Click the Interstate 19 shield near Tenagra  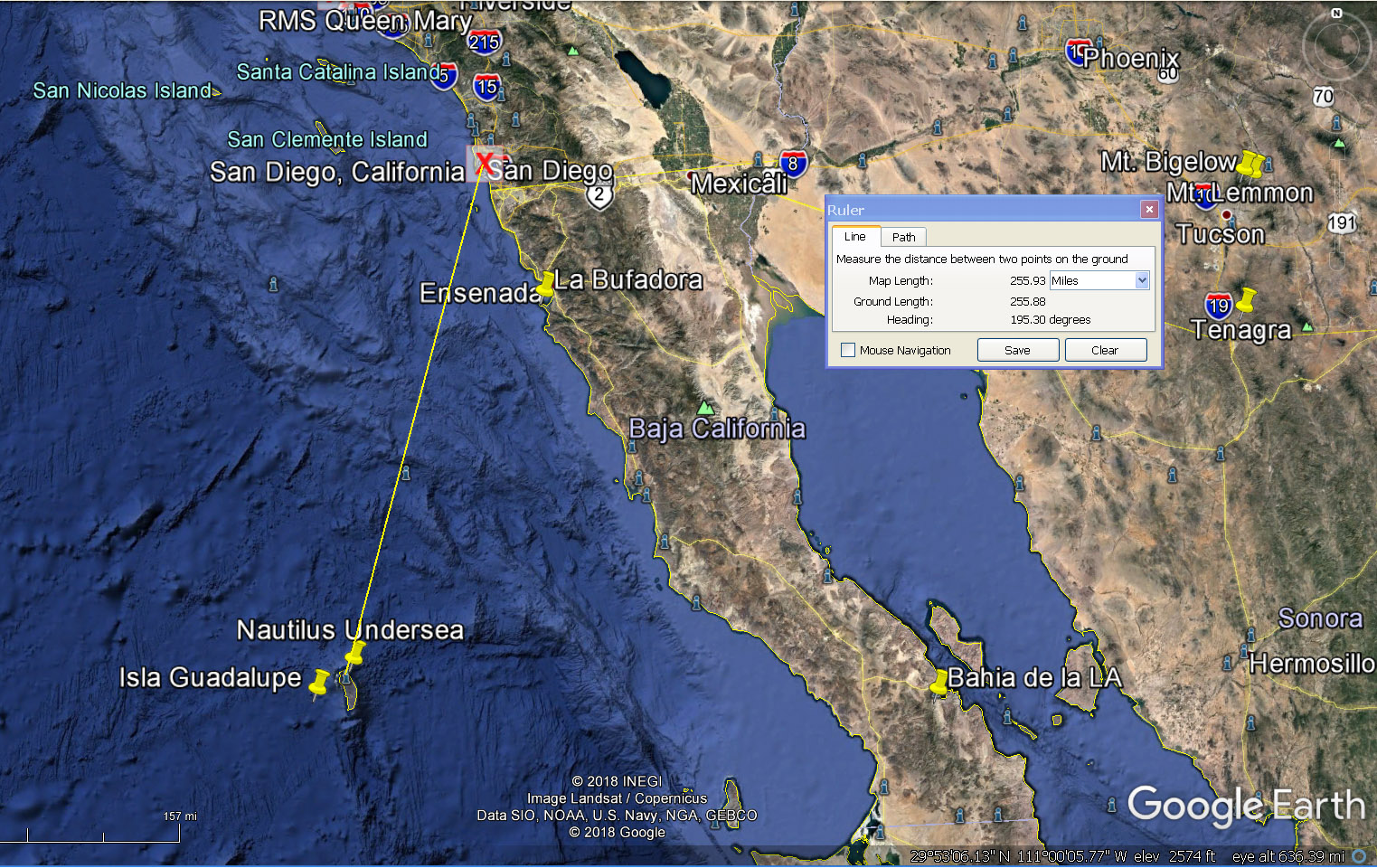click(x=1218, y=305)
